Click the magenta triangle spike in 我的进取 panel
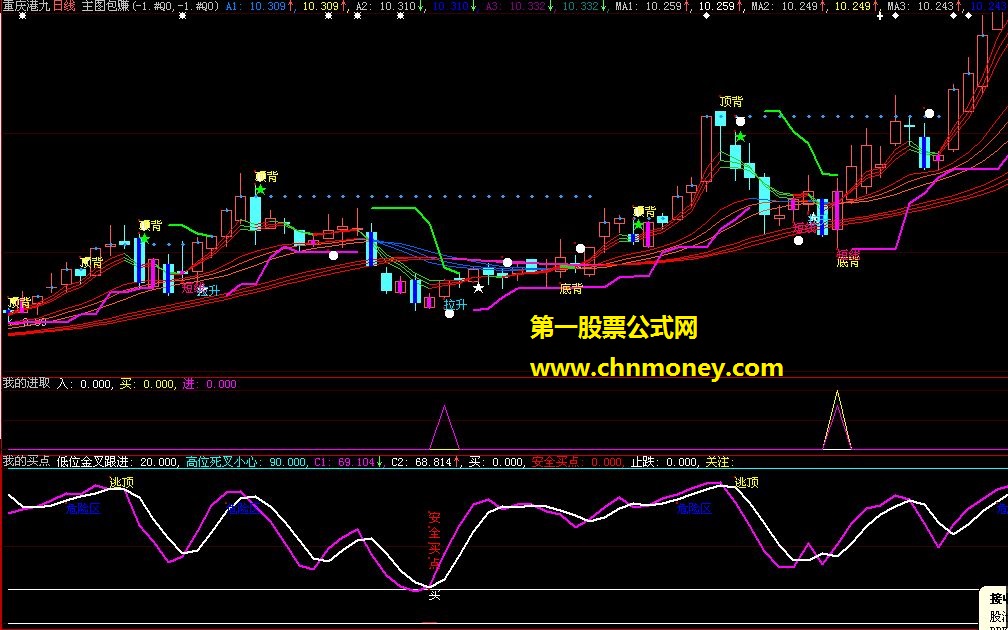This screenshot has width=1008, height=630. pos(444,427)
